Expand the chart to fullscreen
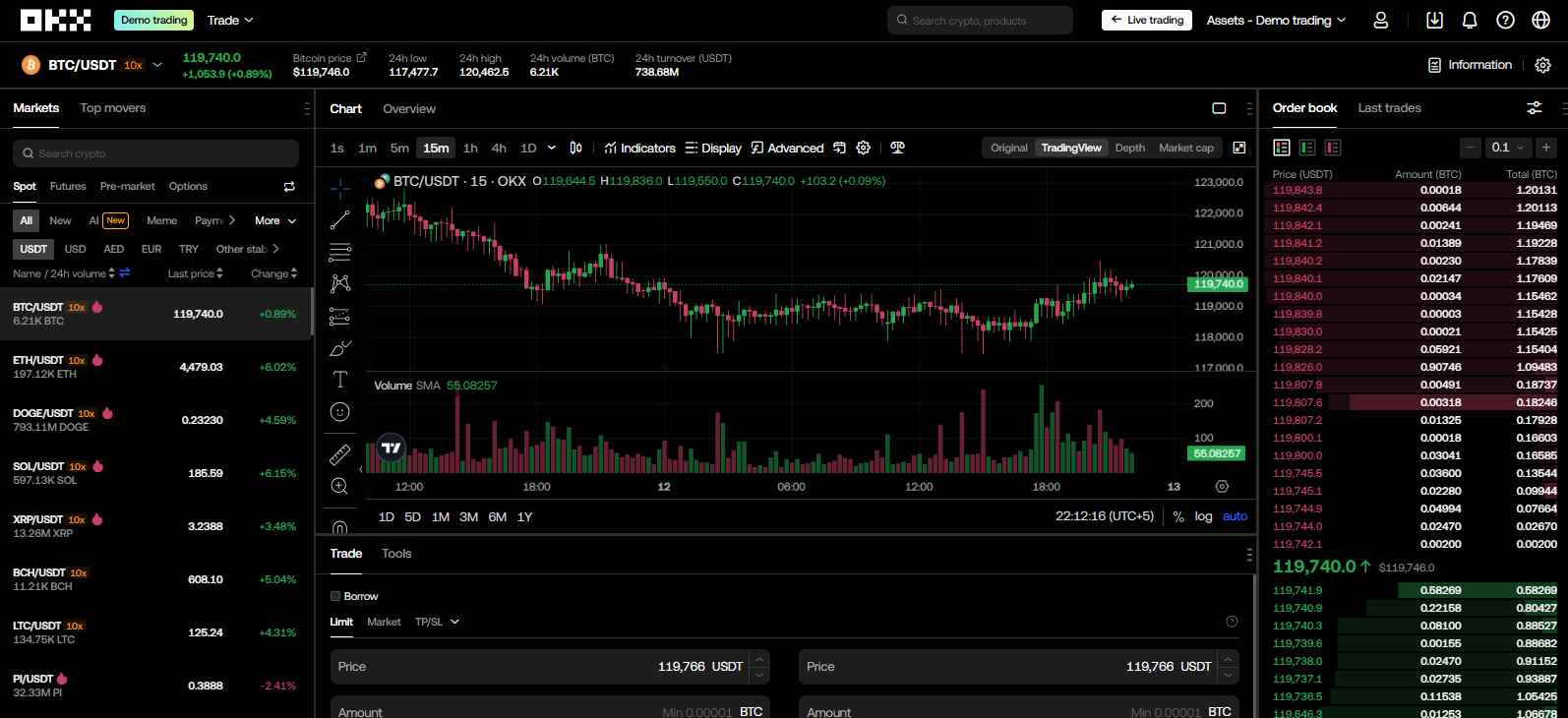This screenshot has width=1568, height=718. tap(1239, 148)
